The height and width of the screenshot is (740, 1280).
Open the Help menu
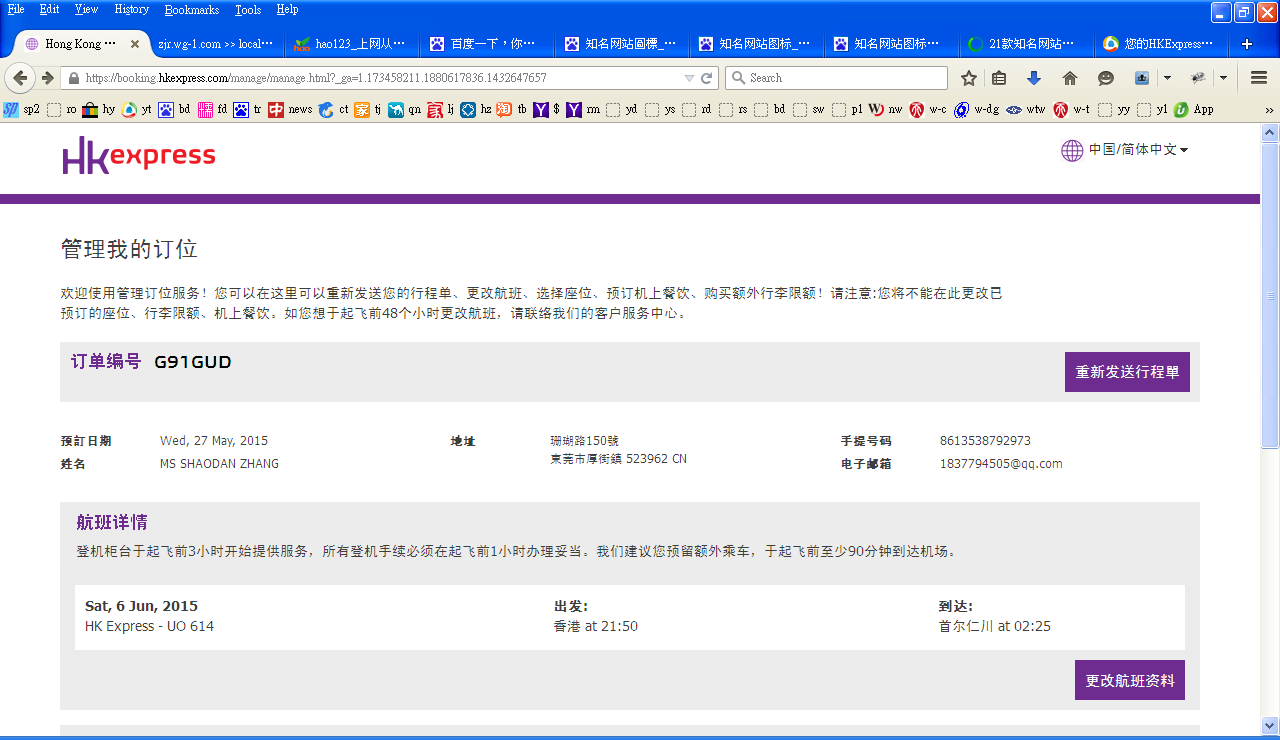[x=287, y=9]
